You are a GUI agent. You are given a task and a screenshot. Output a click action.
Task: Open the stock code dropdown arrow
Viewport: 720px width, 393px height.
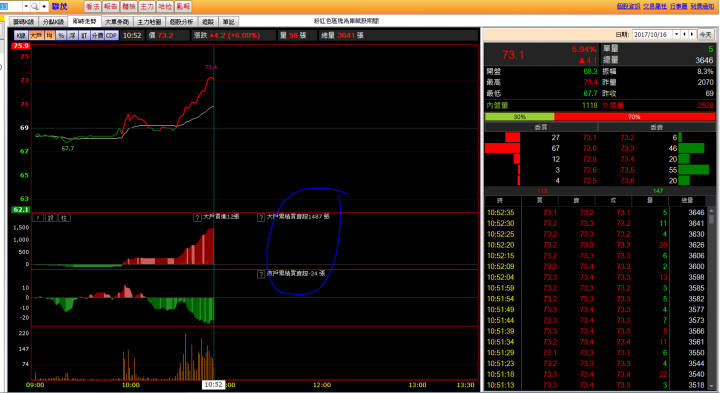pos(26,6)
